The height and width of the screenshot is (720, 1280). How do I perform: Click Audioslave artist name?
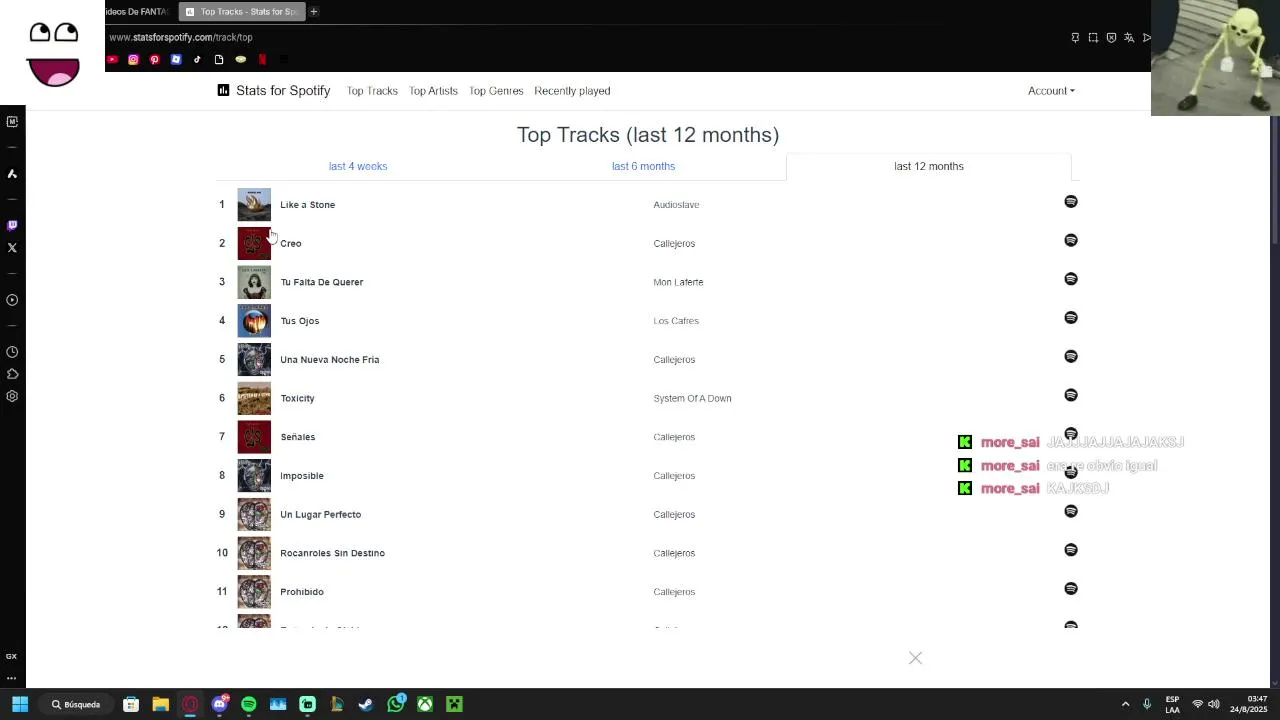[676, 204]
